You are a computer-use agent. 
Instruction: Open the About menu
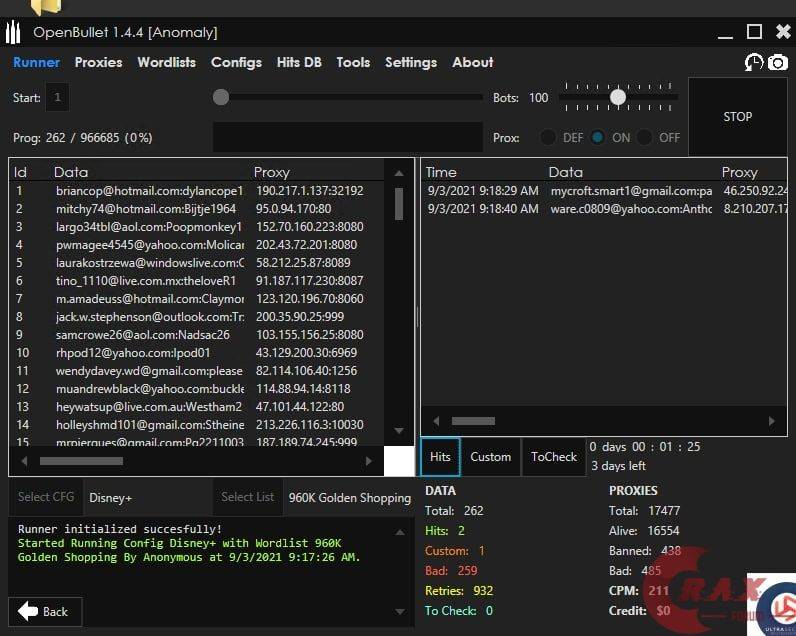click(x=473, y=62)
